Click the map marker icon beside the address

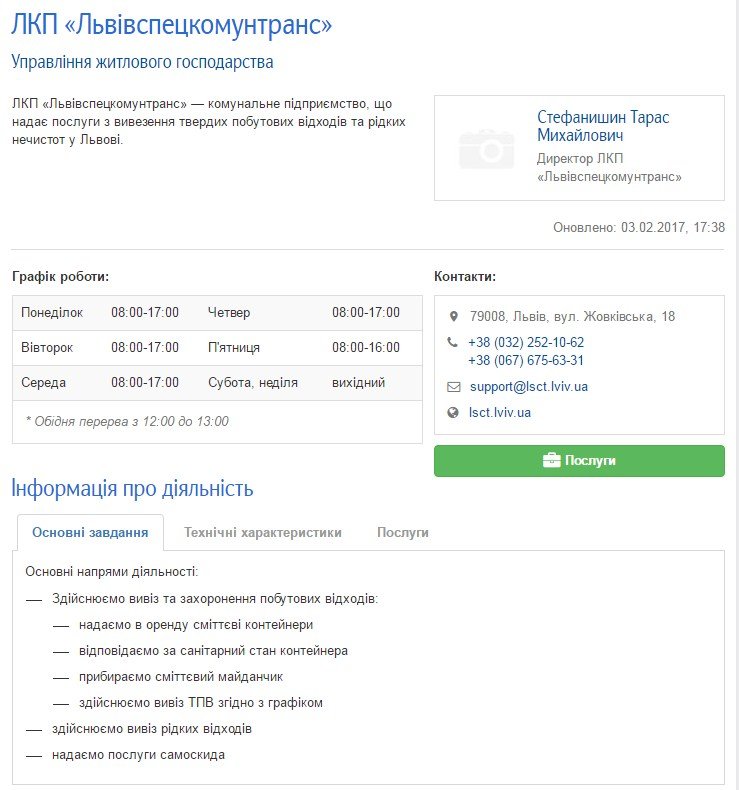(453, 317)
